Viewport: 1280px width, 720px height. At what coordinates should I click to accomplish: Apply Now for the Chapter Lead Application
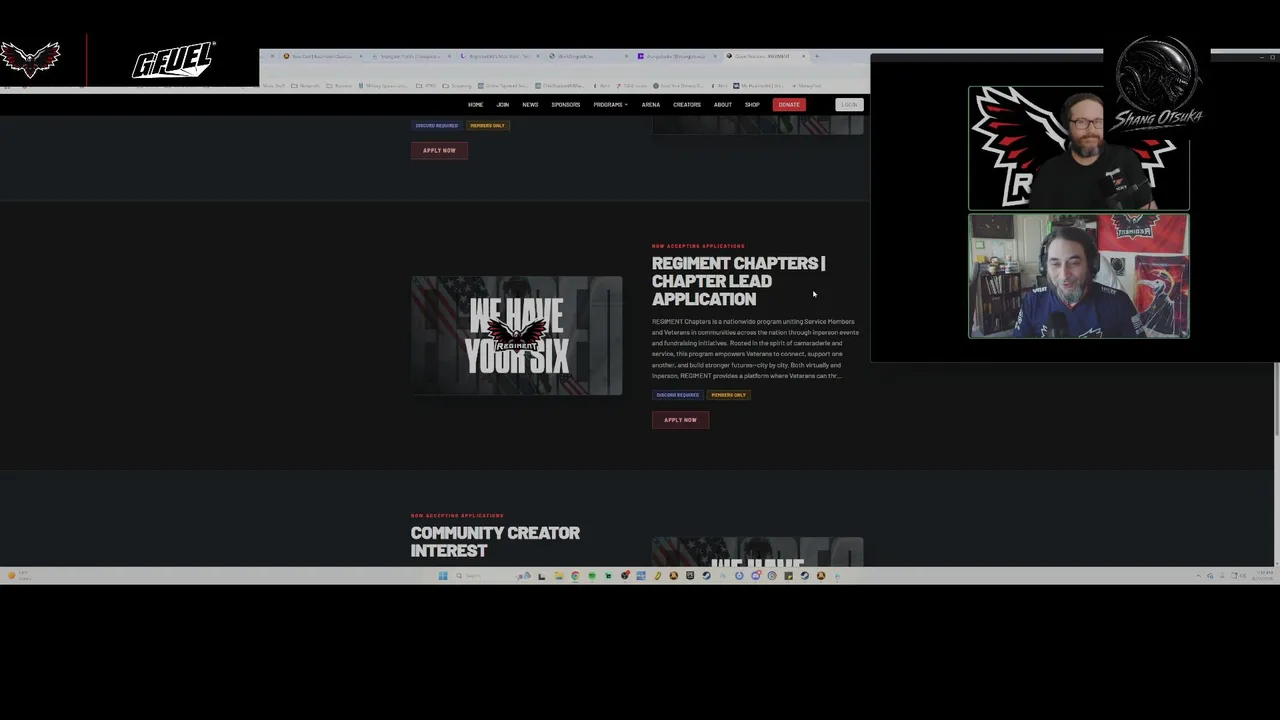pyautogui.click(x=680, y=420)
